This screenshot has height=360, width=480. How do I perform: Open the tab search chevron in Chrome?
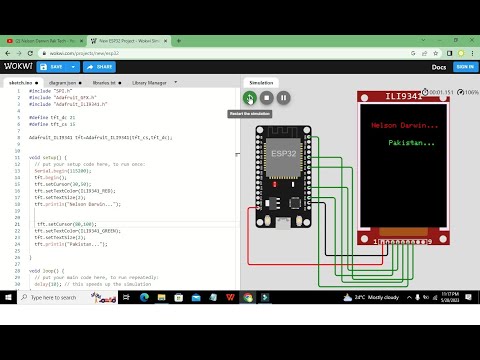pos(423,40)
